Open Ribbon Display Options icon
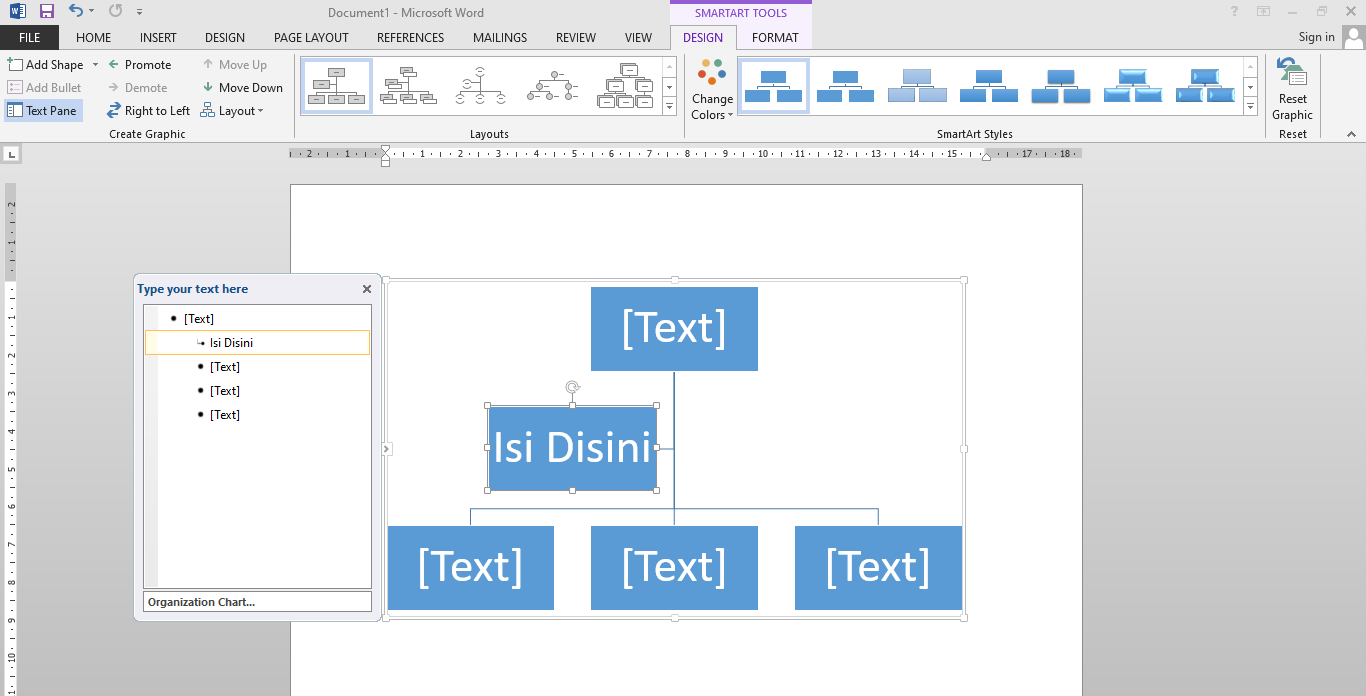1366x696 pixels. click(x=1264, y=11)
